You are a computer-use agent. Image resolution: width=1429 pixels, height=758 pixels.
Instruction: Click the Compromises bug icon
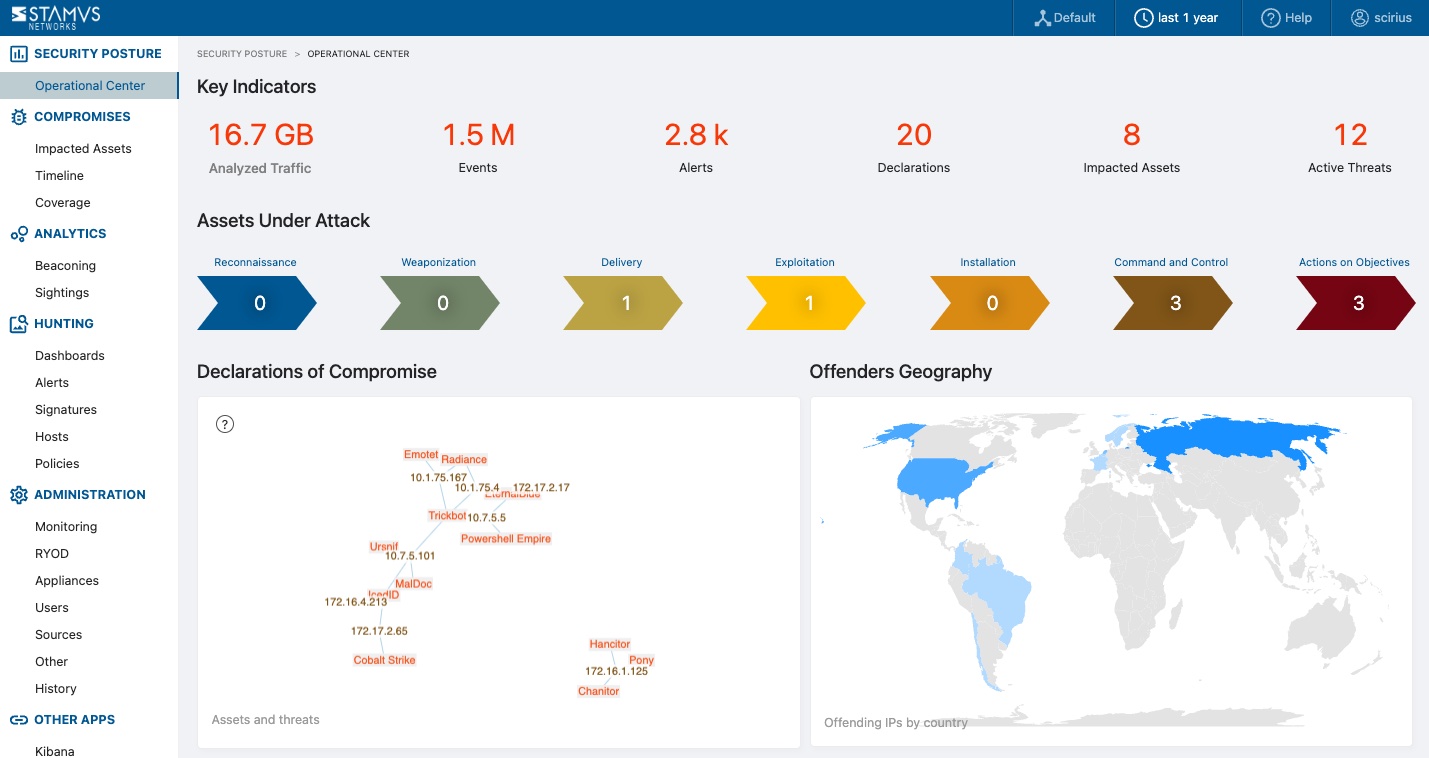coord(17,116)
